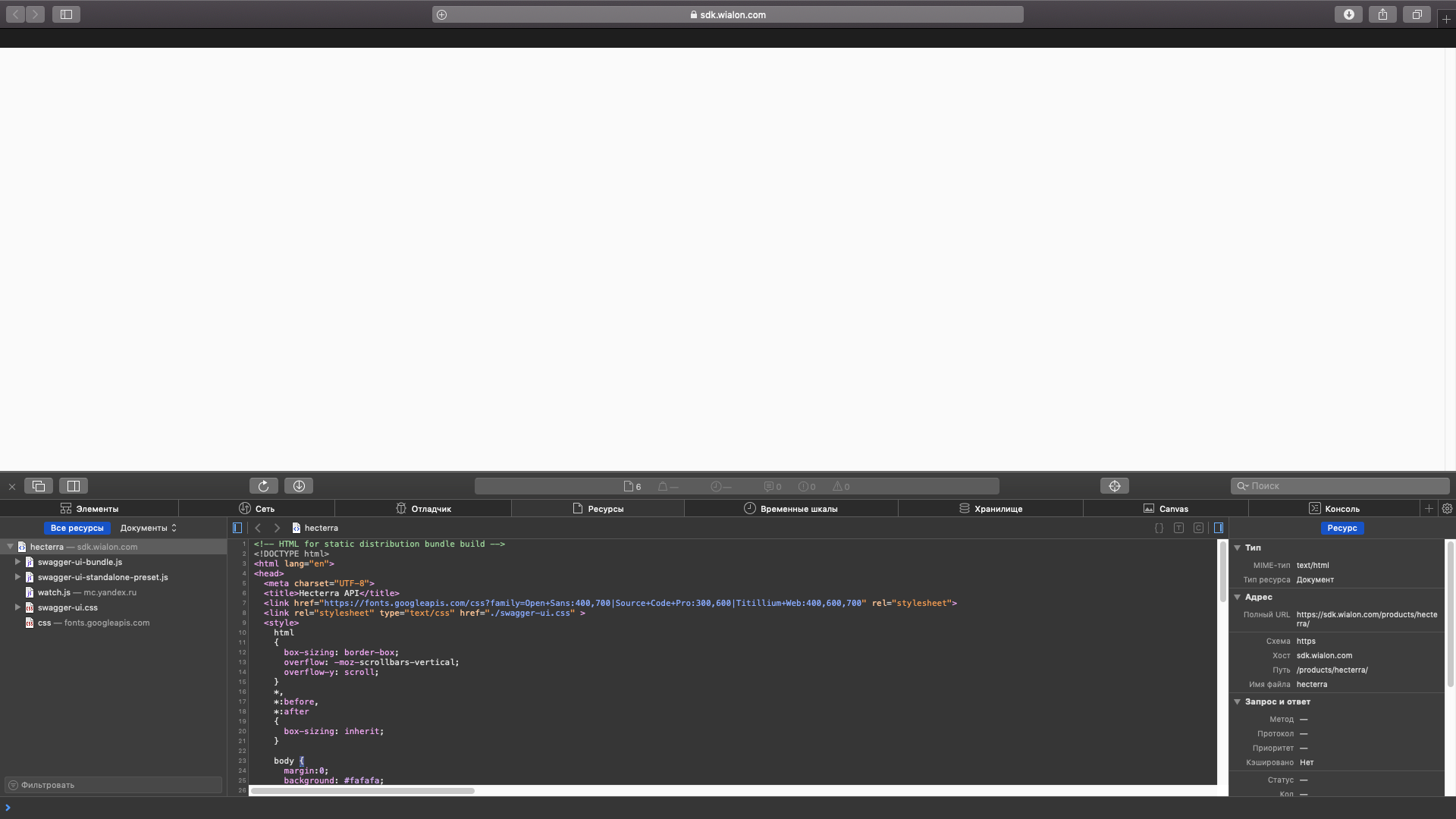Collapse the hecterra resource tree

click(10, 547)
